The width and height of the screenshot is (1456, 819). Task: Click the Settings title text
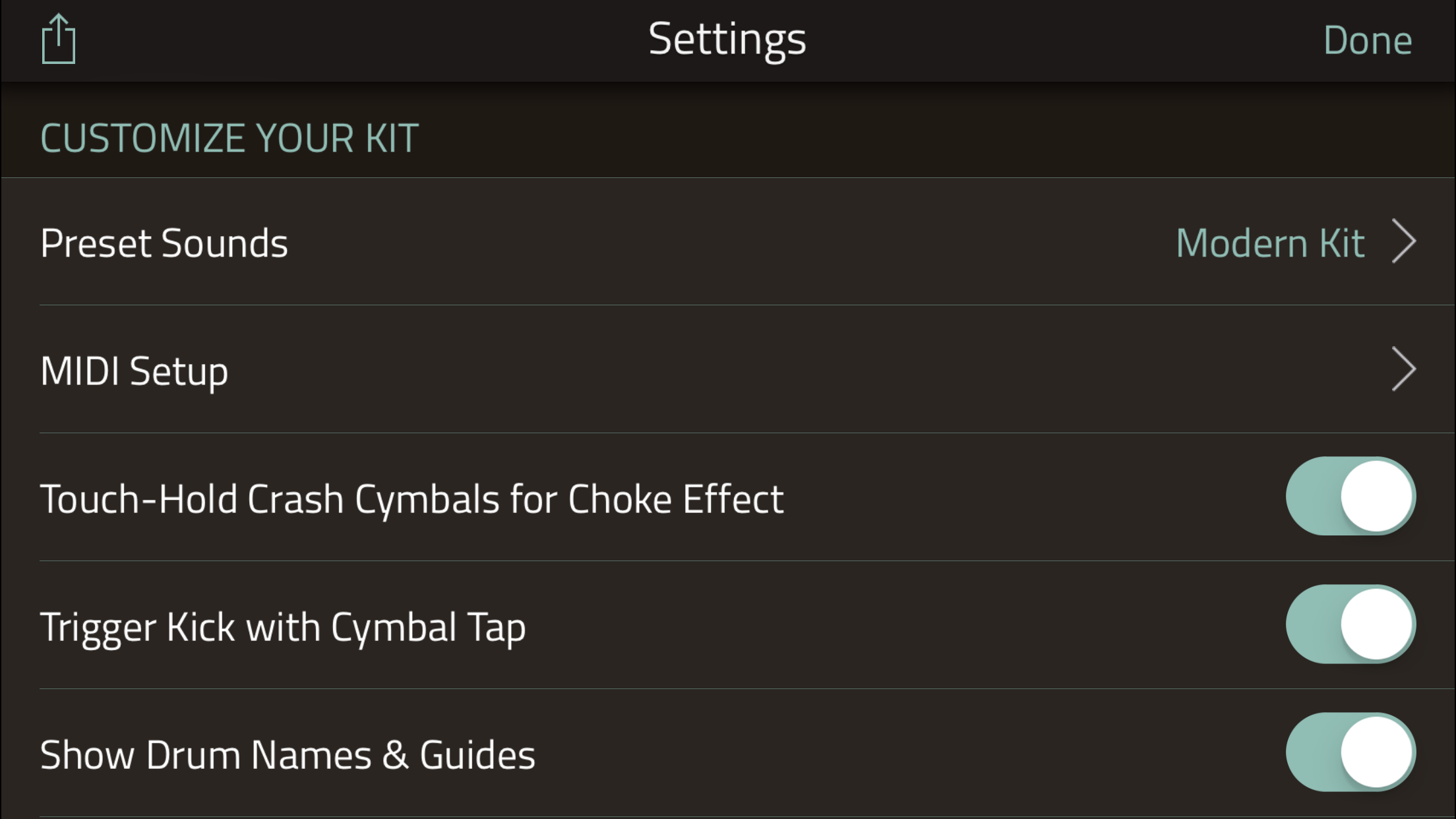[x=727, y=40]
